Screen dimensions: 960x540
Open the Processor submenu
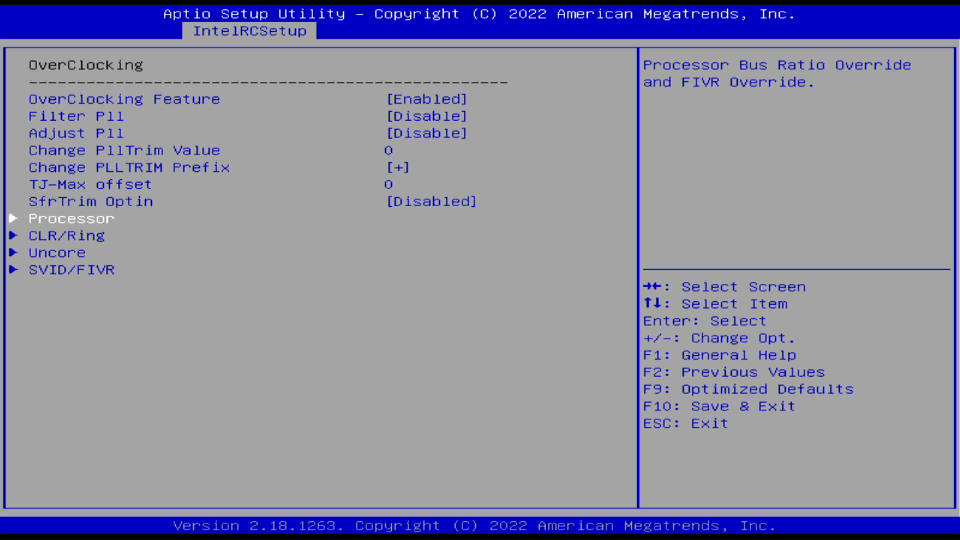tap(71, 219)
